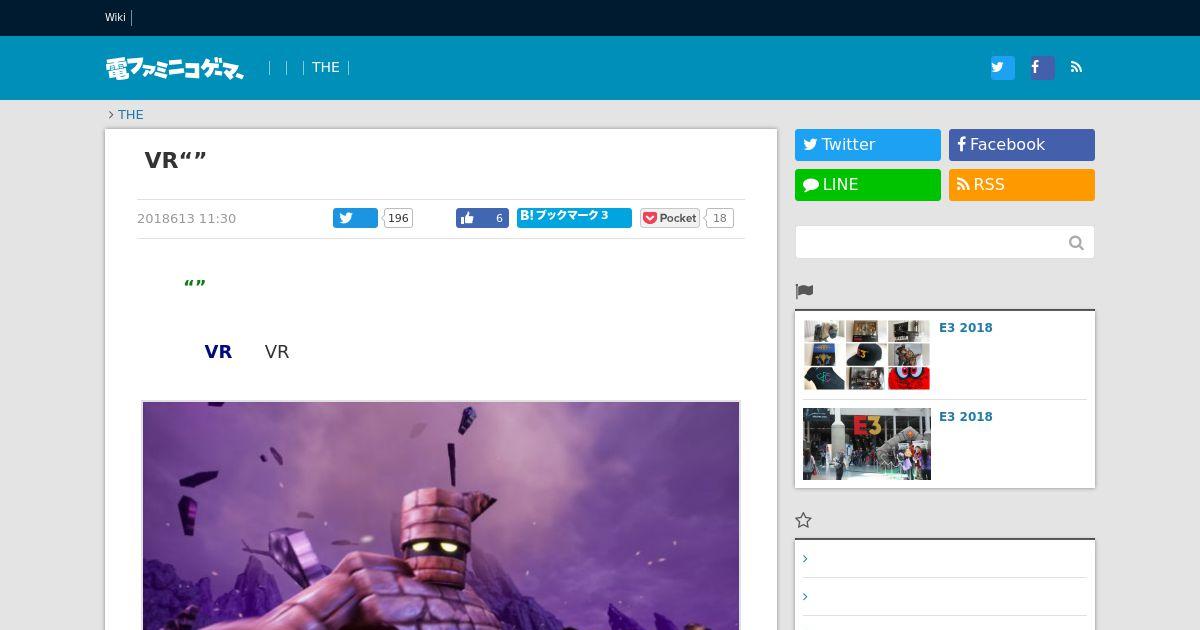The height and width of the screenshot is (630, 1200).
Task: Save article with Pocket button
Action: point(670,218)
